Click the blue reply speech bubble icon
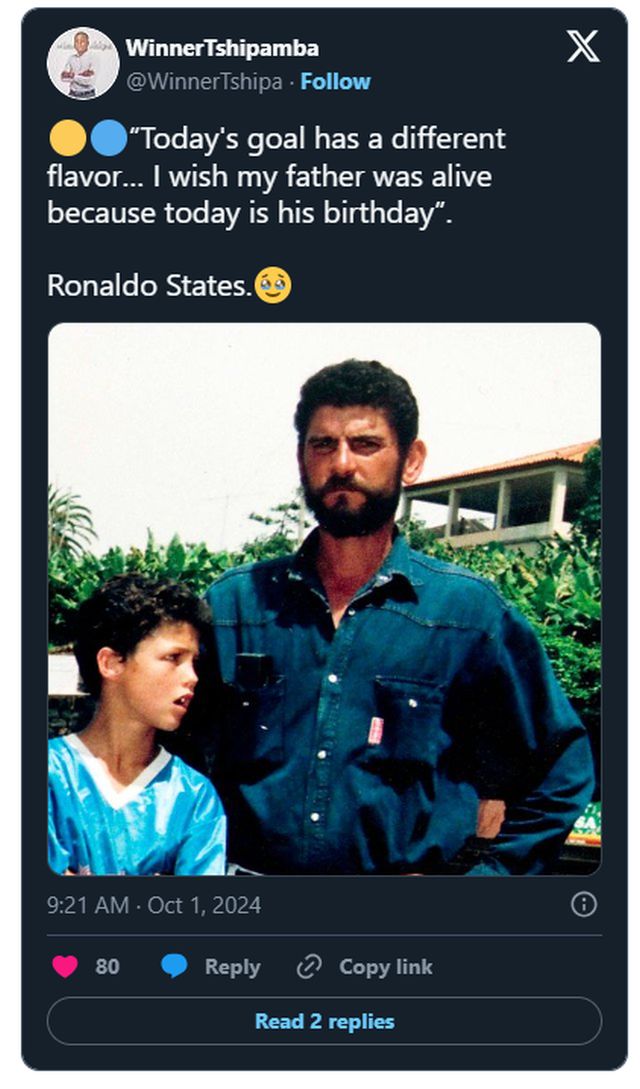Image resolution: width=640 pixels, height=1089 pixels. pyautogui.click(x=174, y=966)
